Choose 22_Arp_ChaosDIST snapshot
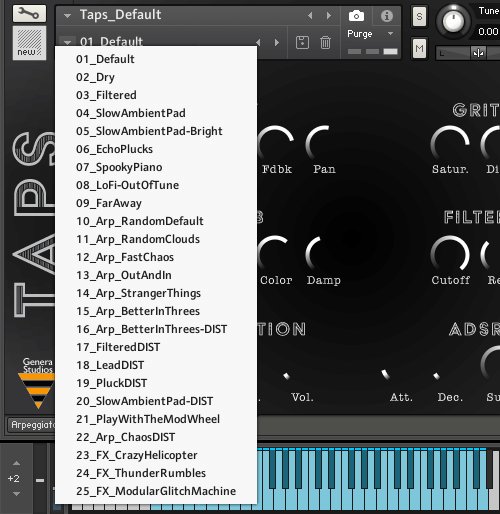500x514 pixels. click(156, 437)
